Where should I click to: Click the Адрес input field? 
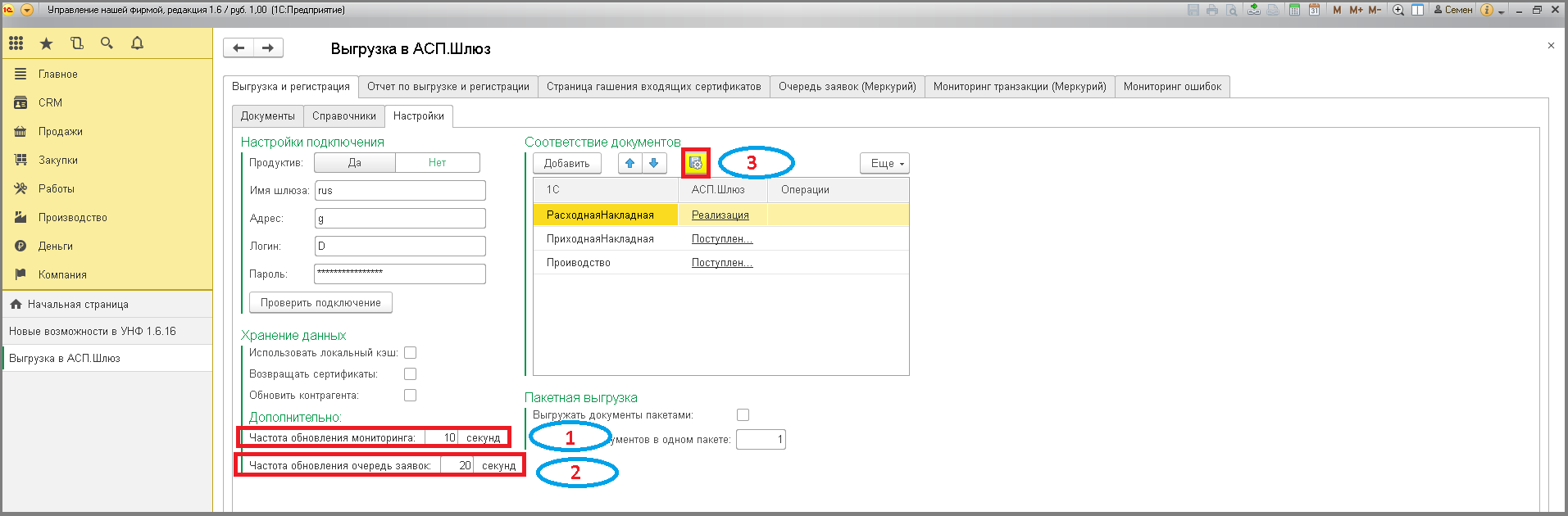(400, 219)
